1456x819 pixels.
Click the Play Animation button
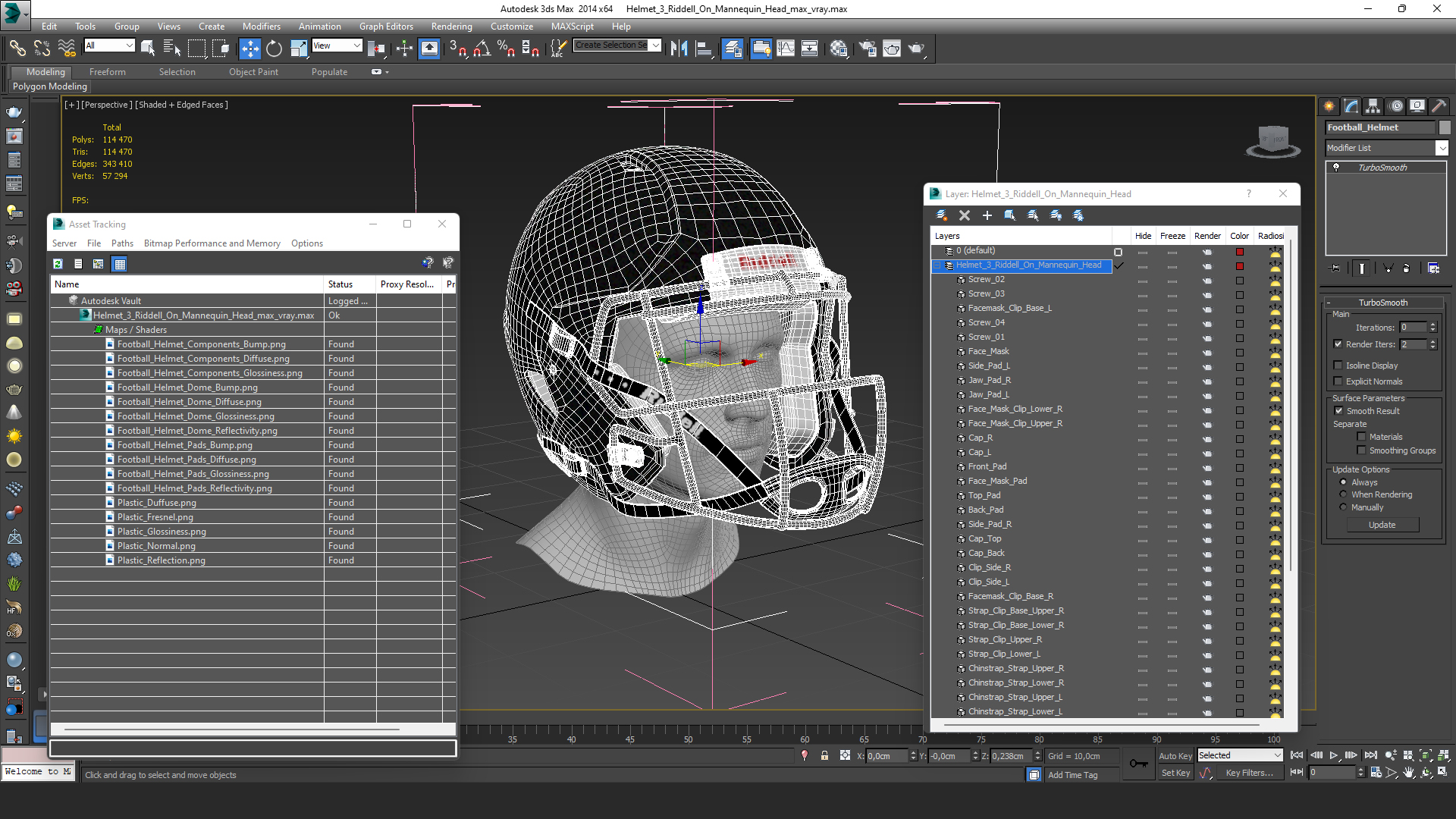point(1333,755)
